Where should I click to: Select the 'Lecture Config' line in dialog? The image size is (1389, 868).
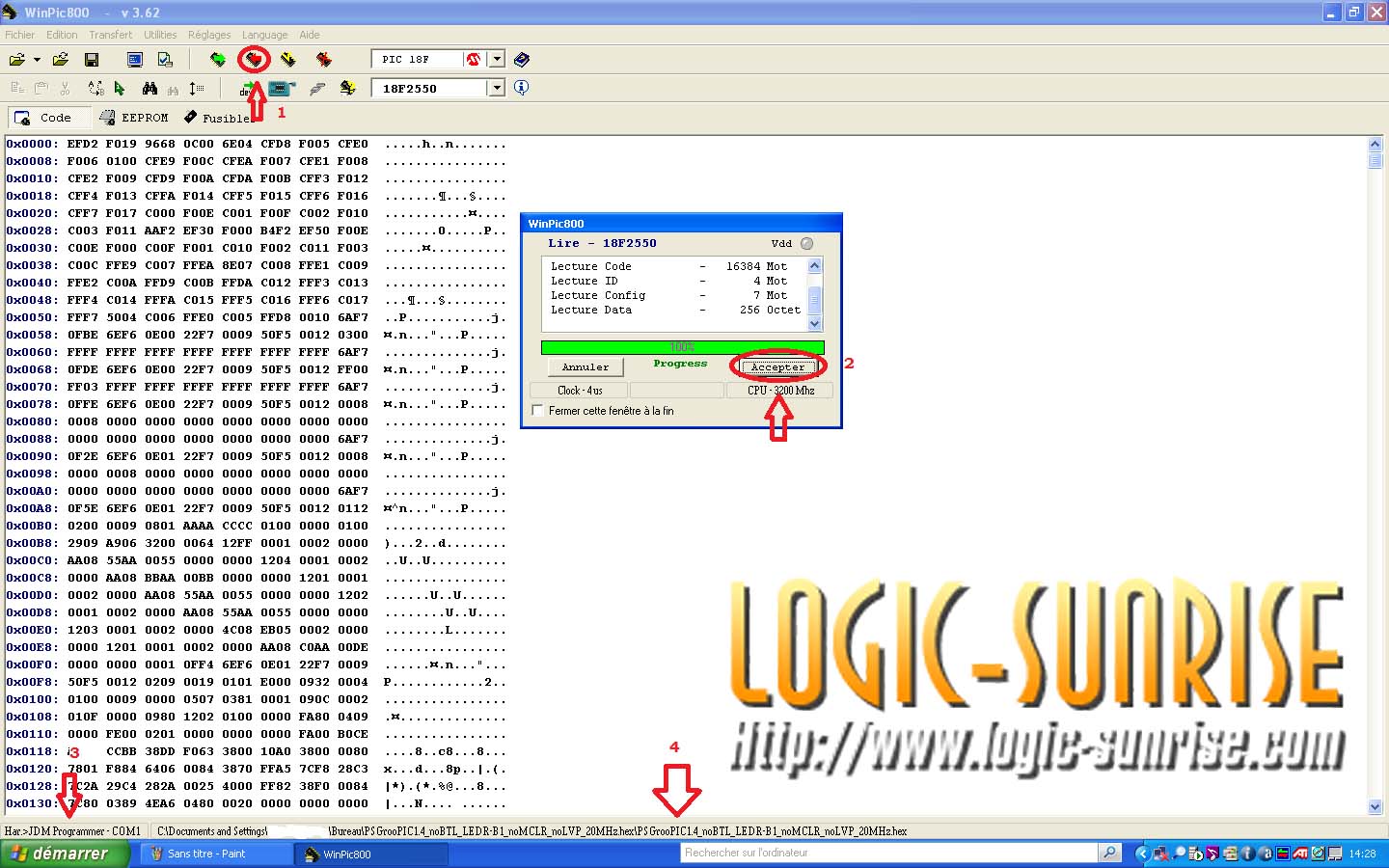point(675,295)
